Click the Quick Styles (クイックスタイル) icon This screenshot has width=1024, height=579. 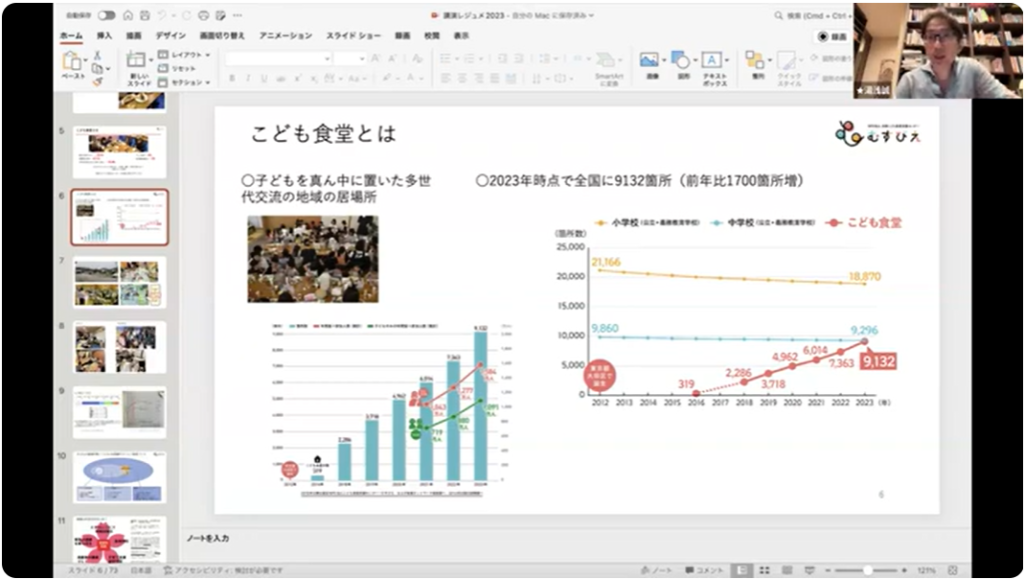coord(786,60)
